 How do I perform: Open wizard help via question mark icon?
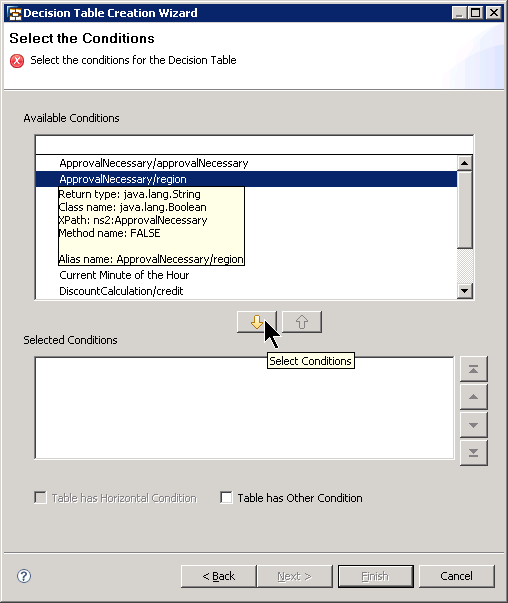(x=24, y=576)
